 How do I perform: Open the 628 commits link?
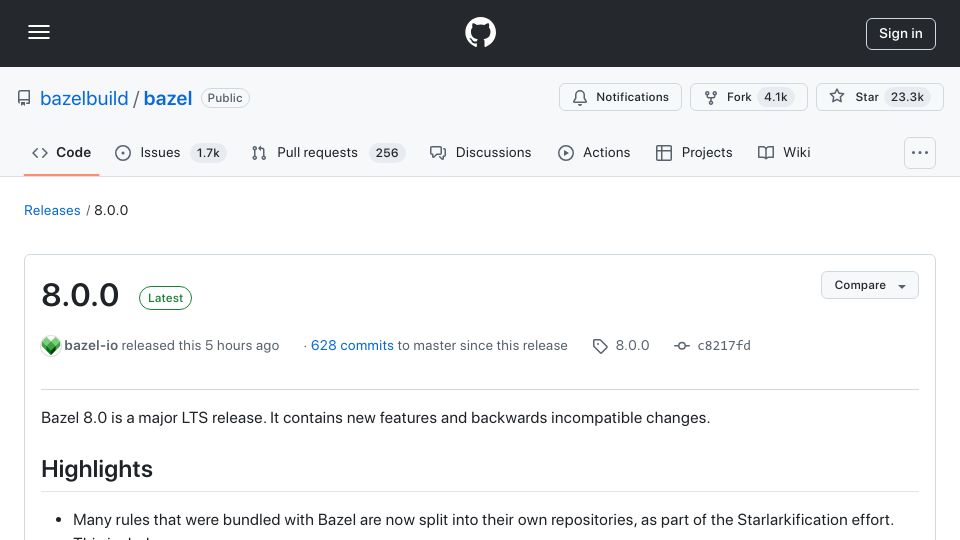352,346
